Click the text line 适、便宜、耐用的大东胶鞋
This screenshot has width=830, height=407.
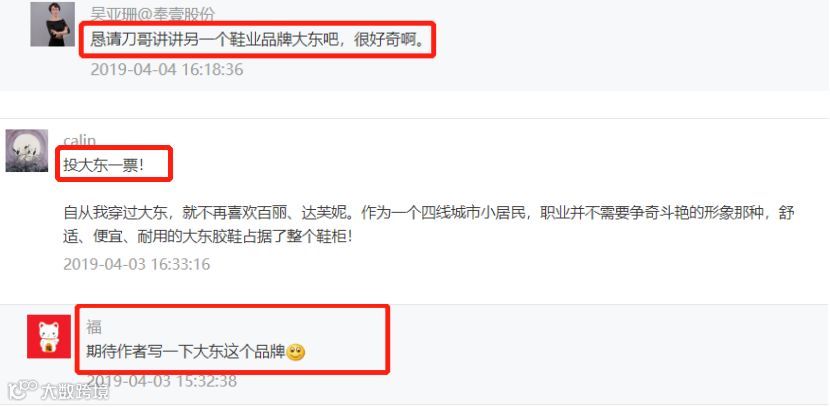[x=207, y=237]
